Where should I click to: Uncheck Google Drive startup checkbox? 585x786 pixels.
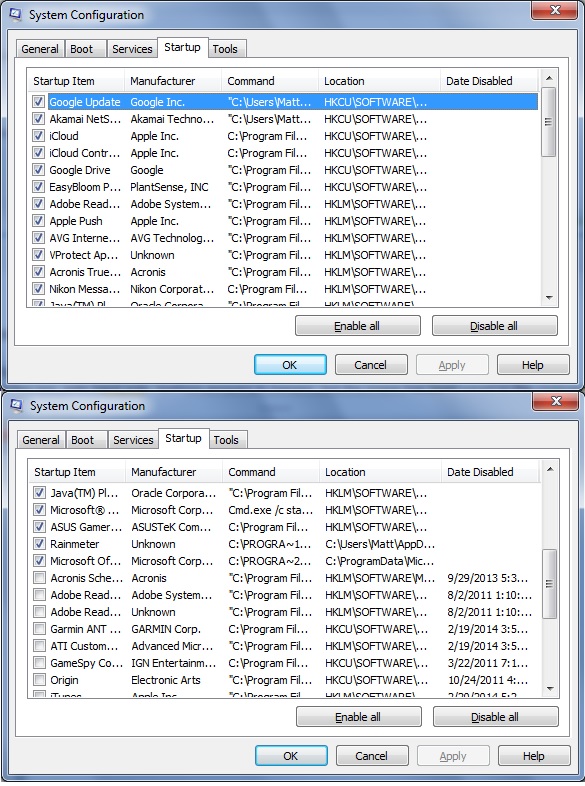click(x=39, y=170)
